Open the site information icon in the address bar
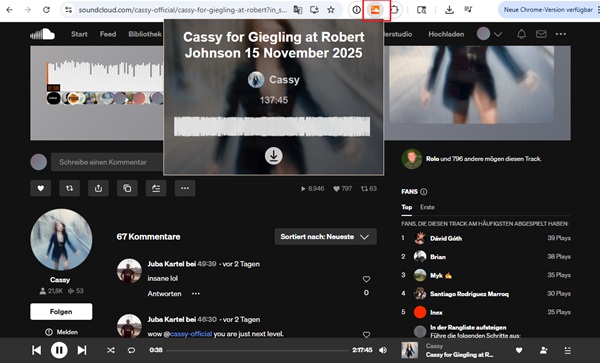The image size is (600, 363). click(68, 10)
